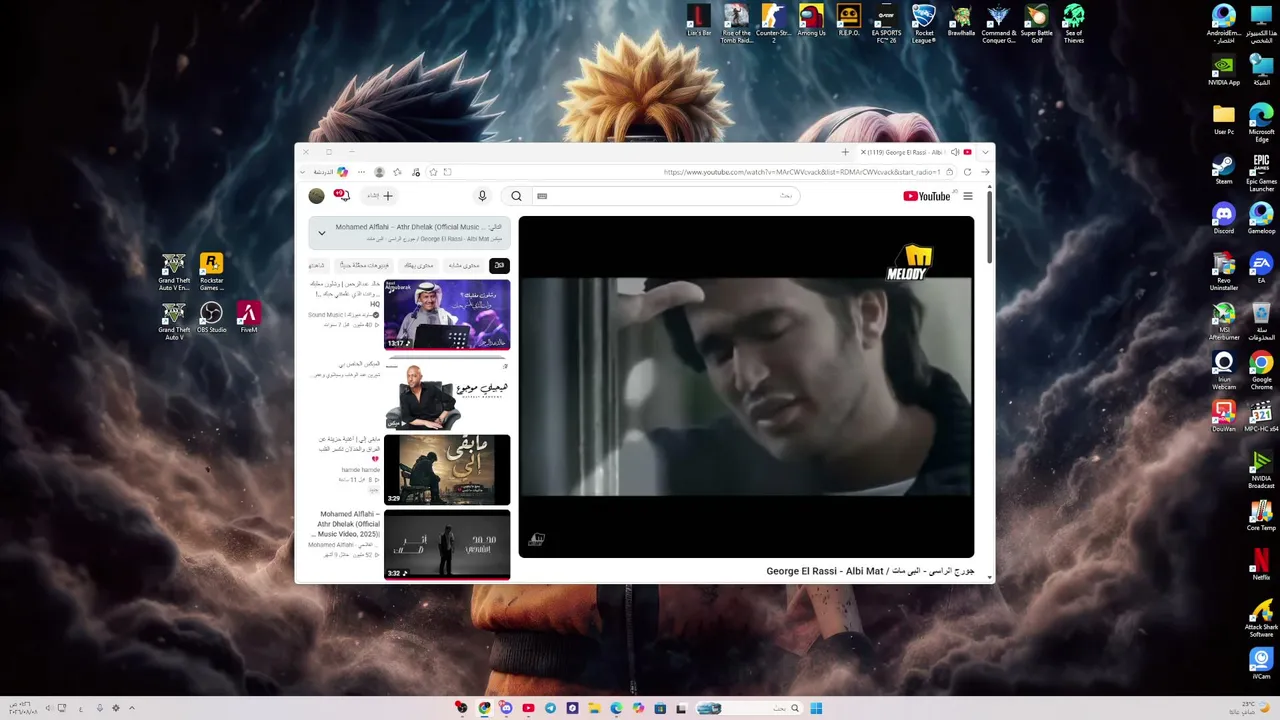The image size is (1280, 720).
Task: Select the 'محتوى يهمّك' filter chip
Action: (418, 265)
